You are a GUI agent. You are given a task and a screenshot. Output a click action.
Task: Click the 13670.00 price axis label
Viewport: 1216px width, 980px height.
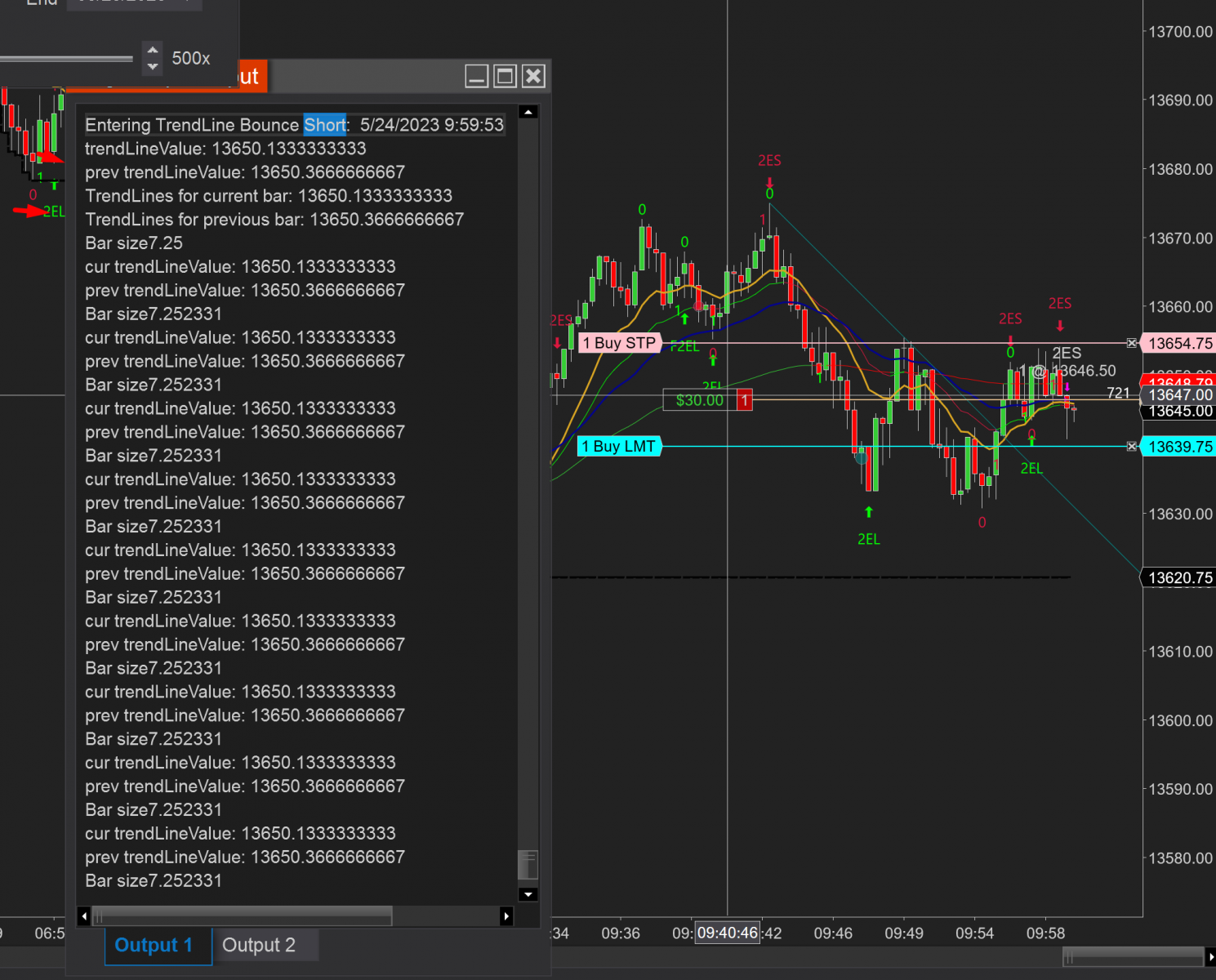pos(1181,238)
